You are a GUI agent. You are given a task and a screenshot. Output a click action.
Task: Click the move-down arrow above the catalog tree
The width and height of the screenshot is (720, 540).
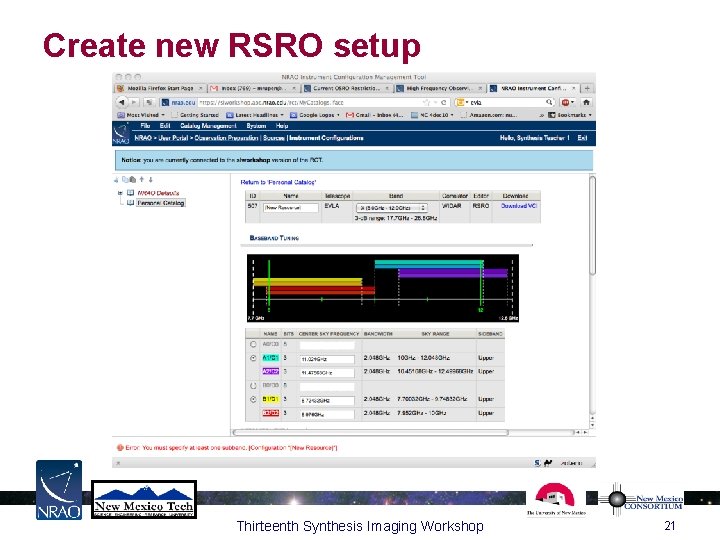tap(150, 180)
